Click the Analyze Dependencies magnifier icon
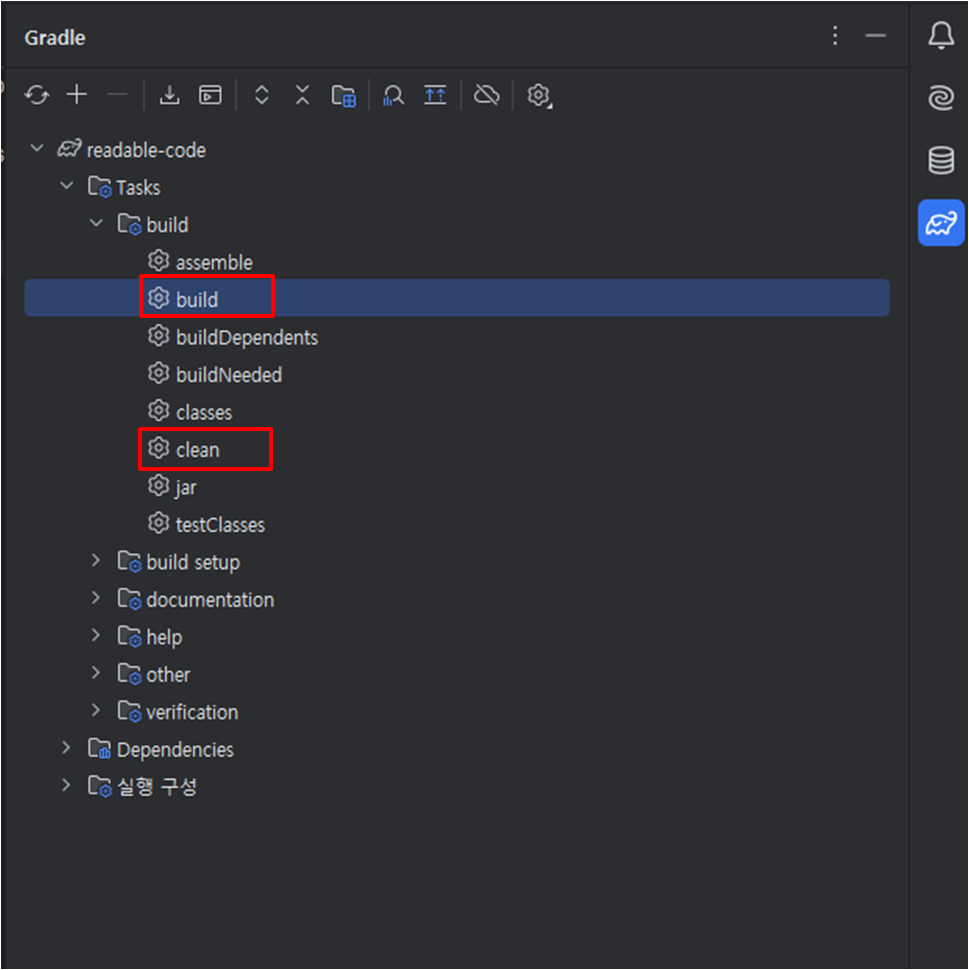The image size is (969, 970). click(394, 95)
